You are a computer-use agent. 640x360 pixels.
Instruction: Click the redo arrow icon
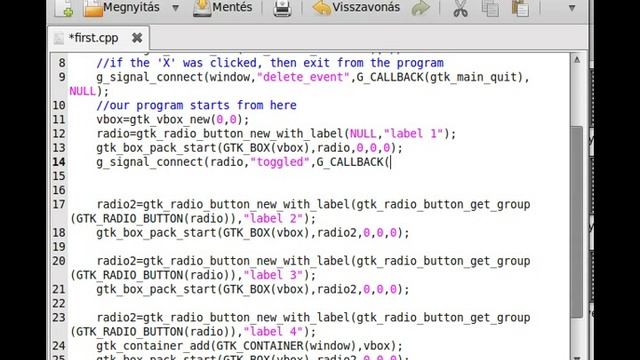point(420,8)
